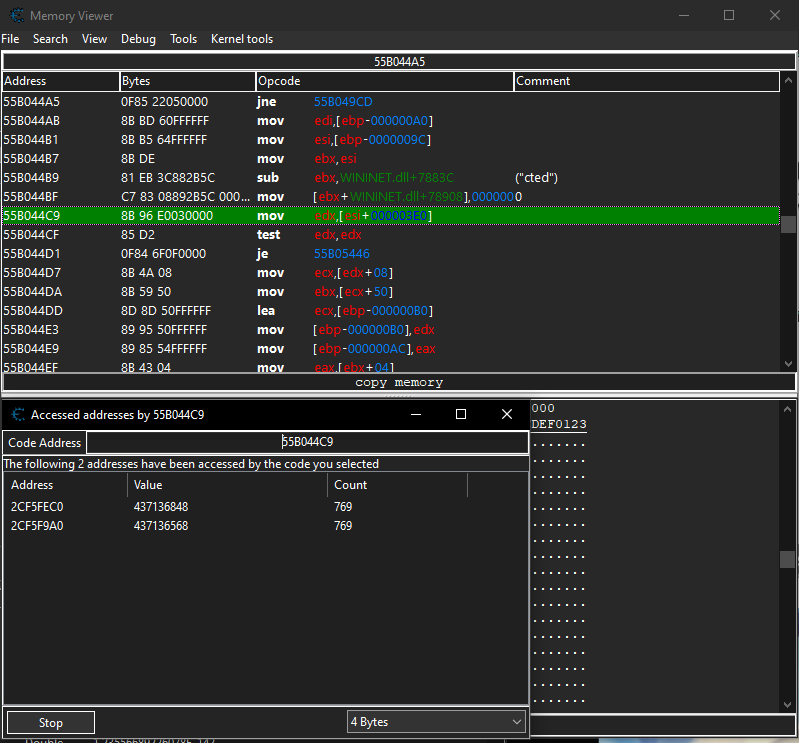Select the value 437136568
799x743 pixels.
[x=161, y=525]
